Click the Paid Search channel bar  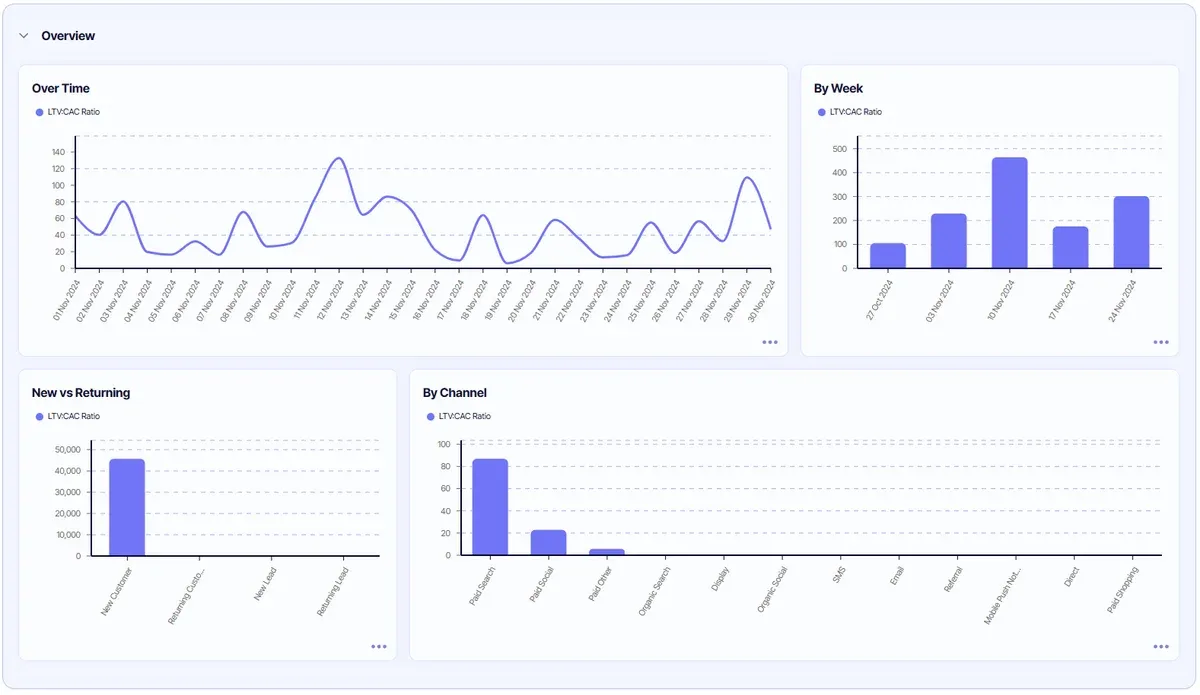490,507
